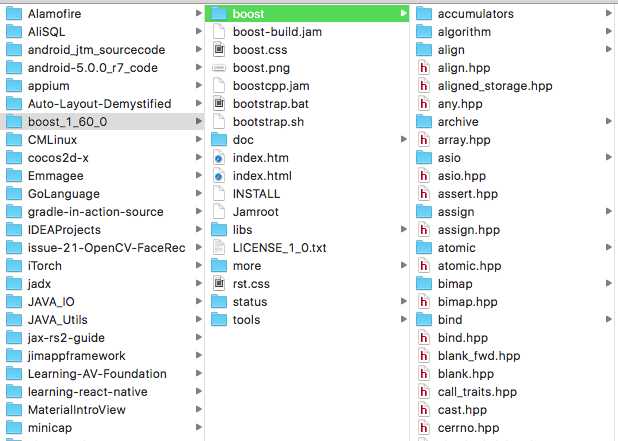
Task: Select the Learning-AV-Foundation folder
Action: click(x=102, y=374)
